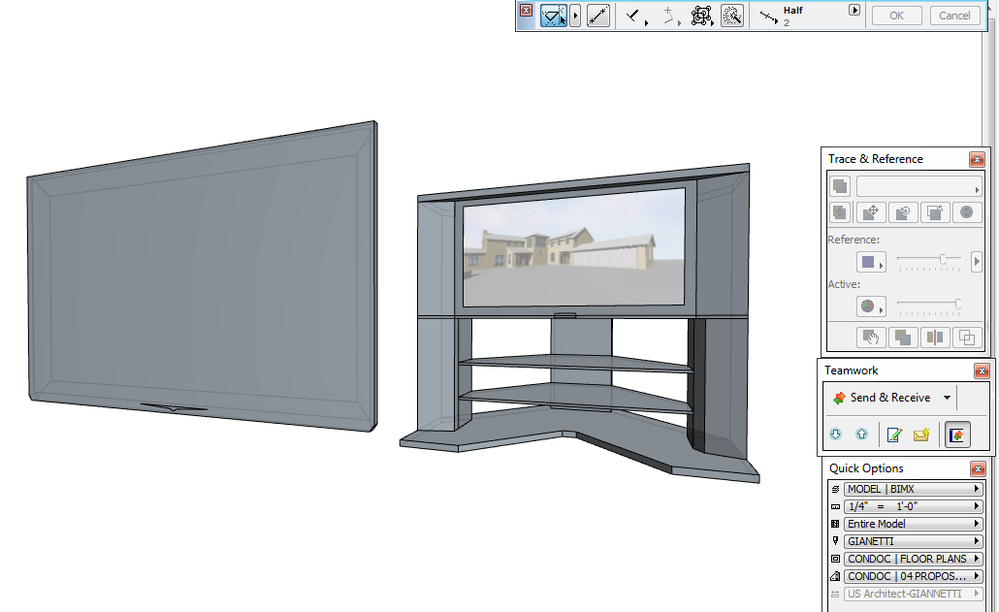Toggle the Trace splitter icon

935,337
